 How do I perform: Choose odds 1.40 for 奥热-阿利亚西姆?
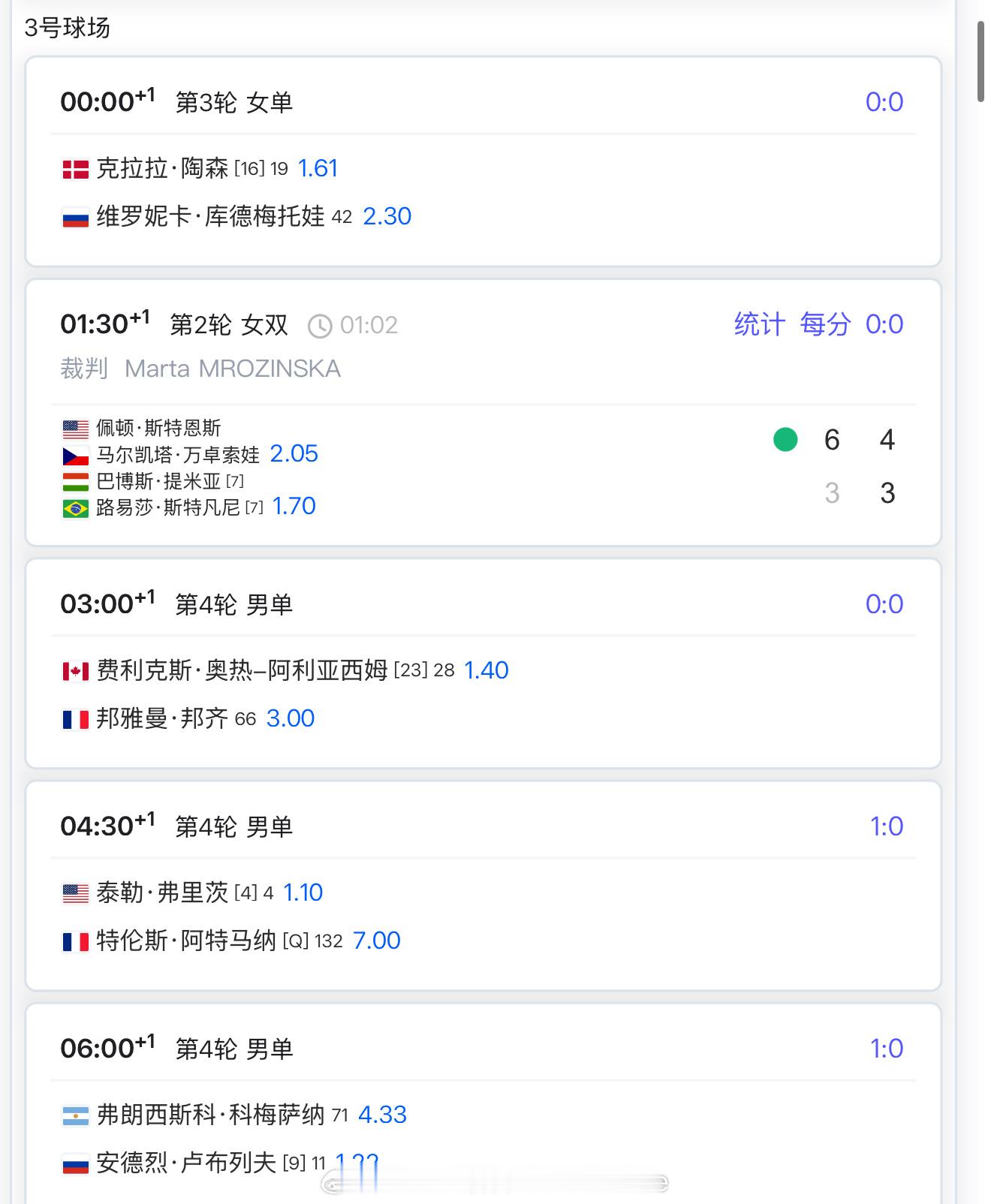click(x=486, y=670)
